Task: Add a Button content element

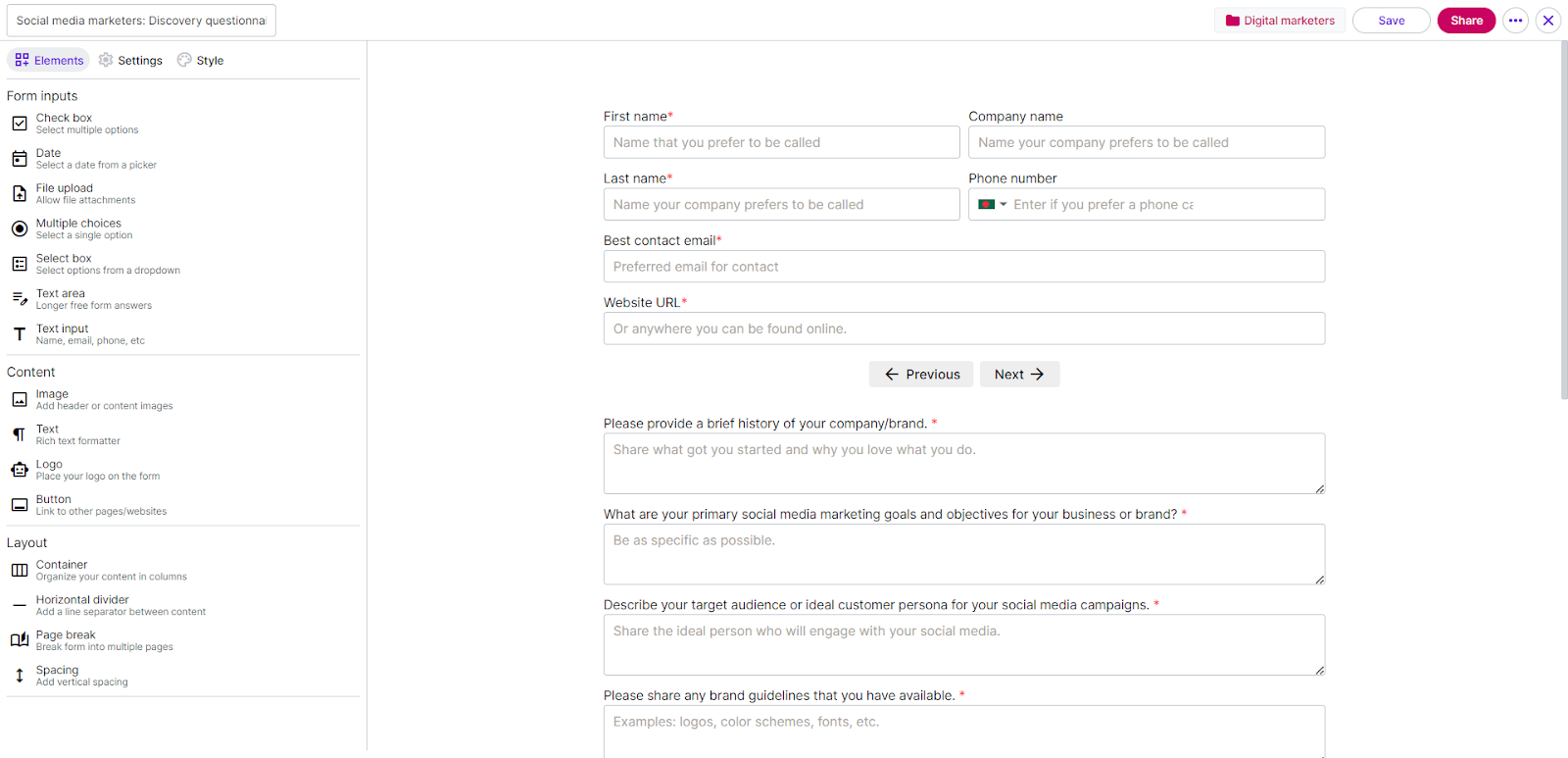Action: 53,504
